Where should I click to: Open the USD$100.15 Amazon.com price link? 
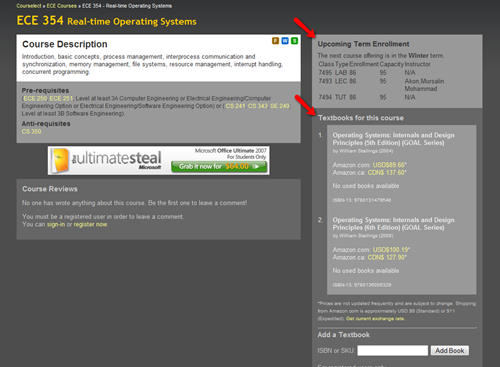pos(391,250)
